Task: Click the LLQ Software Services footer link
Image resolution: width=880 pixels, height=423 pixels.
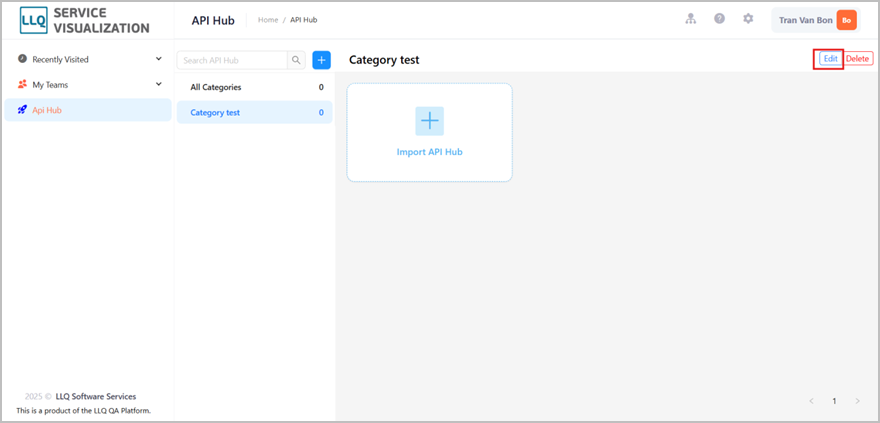Action: (x=96, y=397)
